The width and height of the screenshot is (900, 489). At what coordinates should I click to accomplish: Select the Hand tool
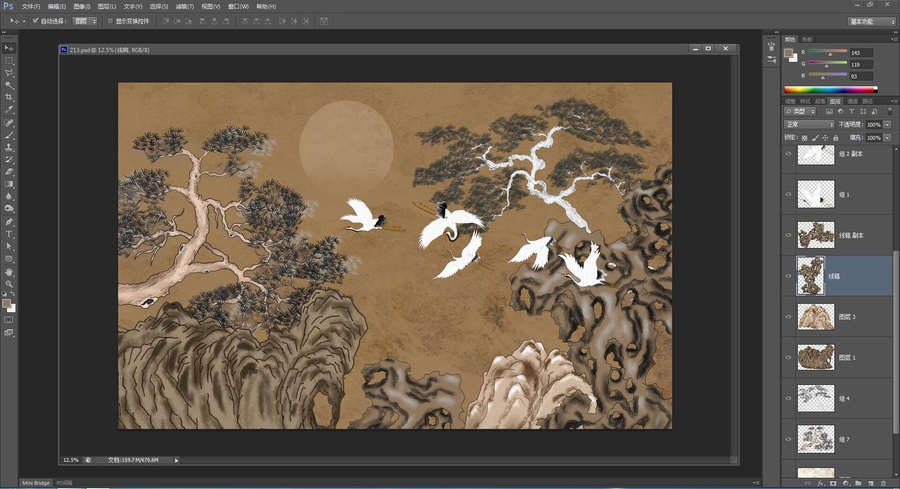pyautogui.click(x=9, y=272)
